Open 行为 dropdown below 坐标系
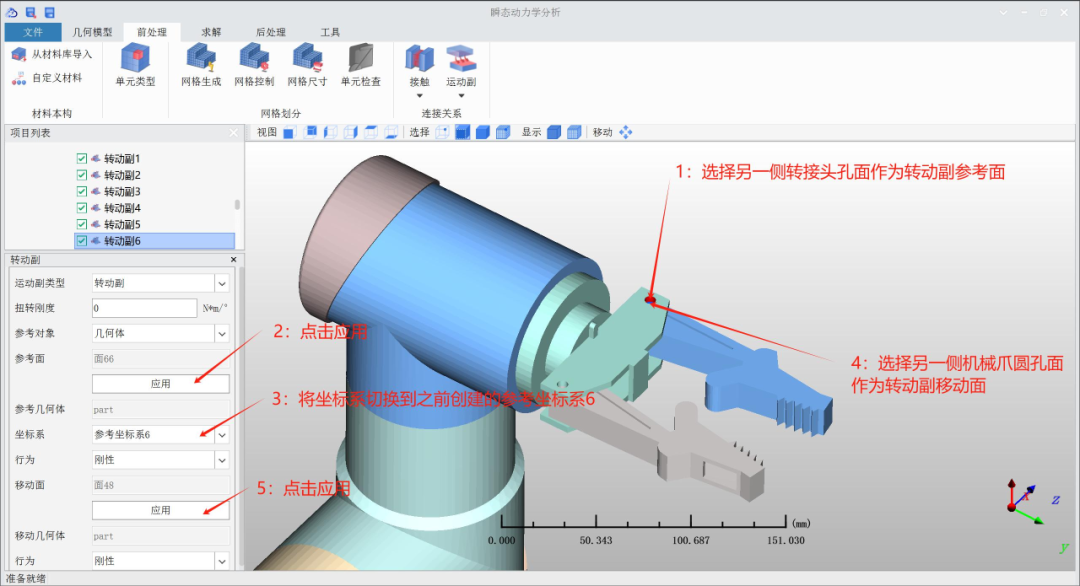This screenshot has height=586, width=1080. coord(222,460)
